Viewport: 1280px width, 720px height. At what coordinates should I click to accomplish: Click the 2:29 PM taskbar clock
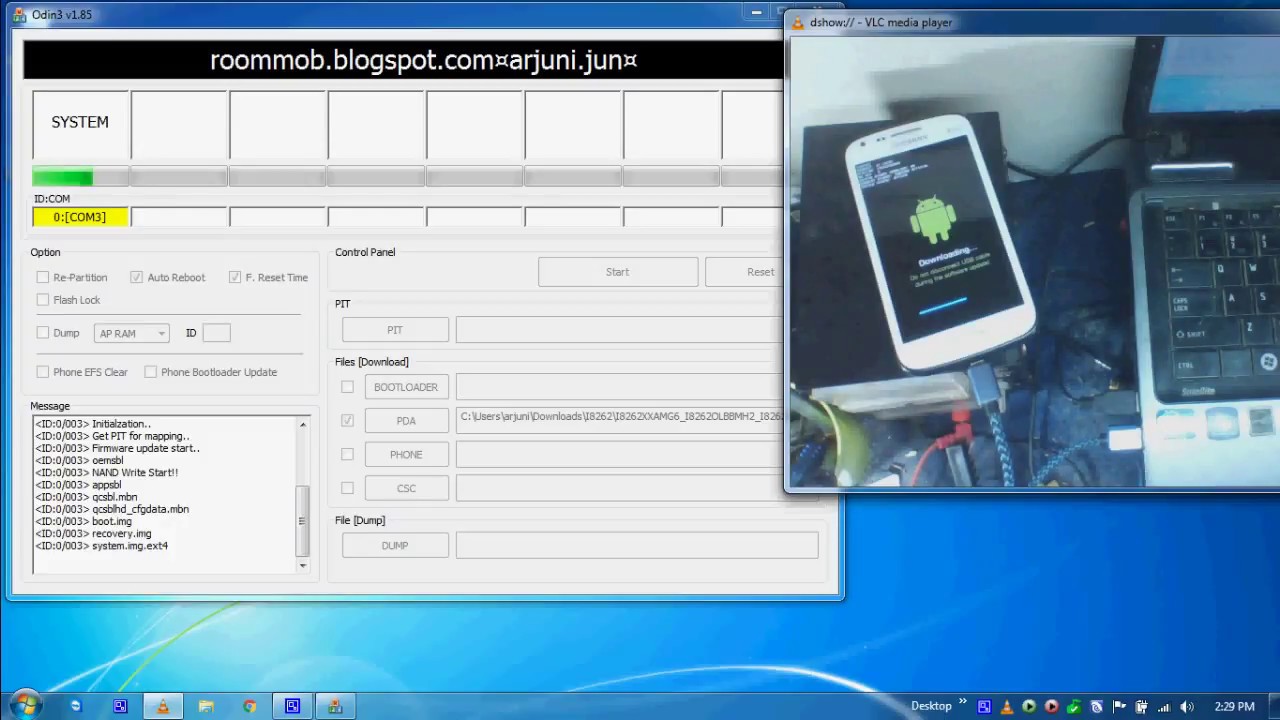coord(1234,706)
